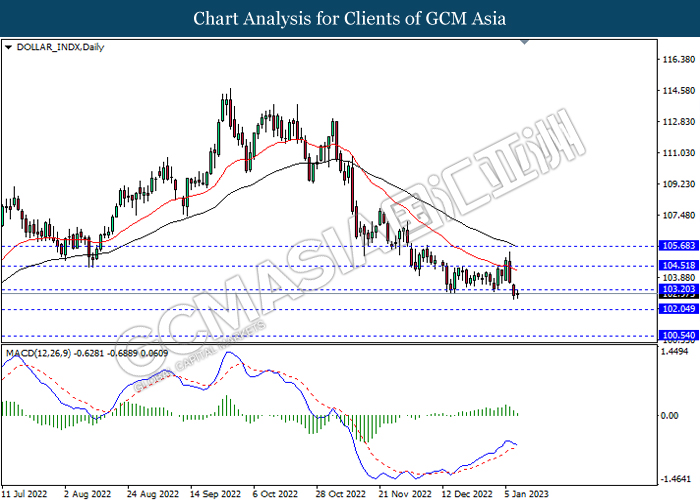Select the 105.683 price level label
The image size is (700, 500).
[x=679, y=246]
